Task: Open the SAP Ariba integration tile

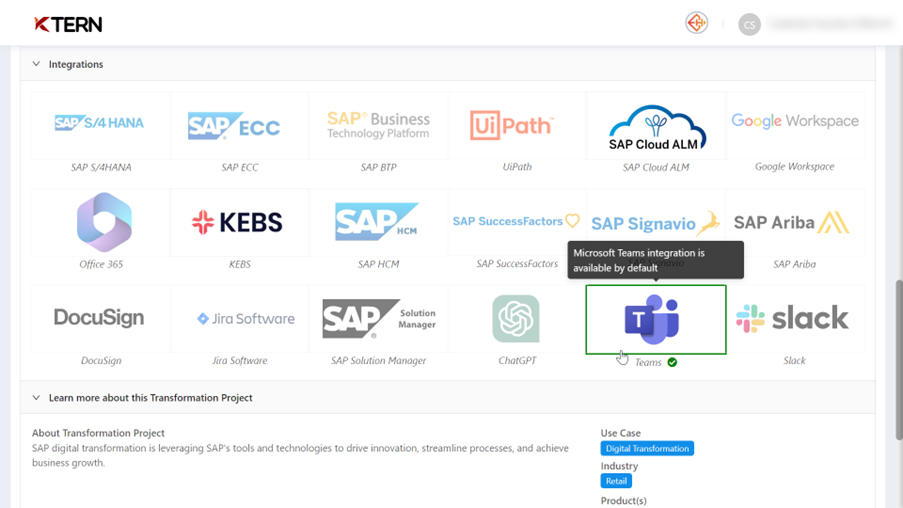Action: (795, 222)
